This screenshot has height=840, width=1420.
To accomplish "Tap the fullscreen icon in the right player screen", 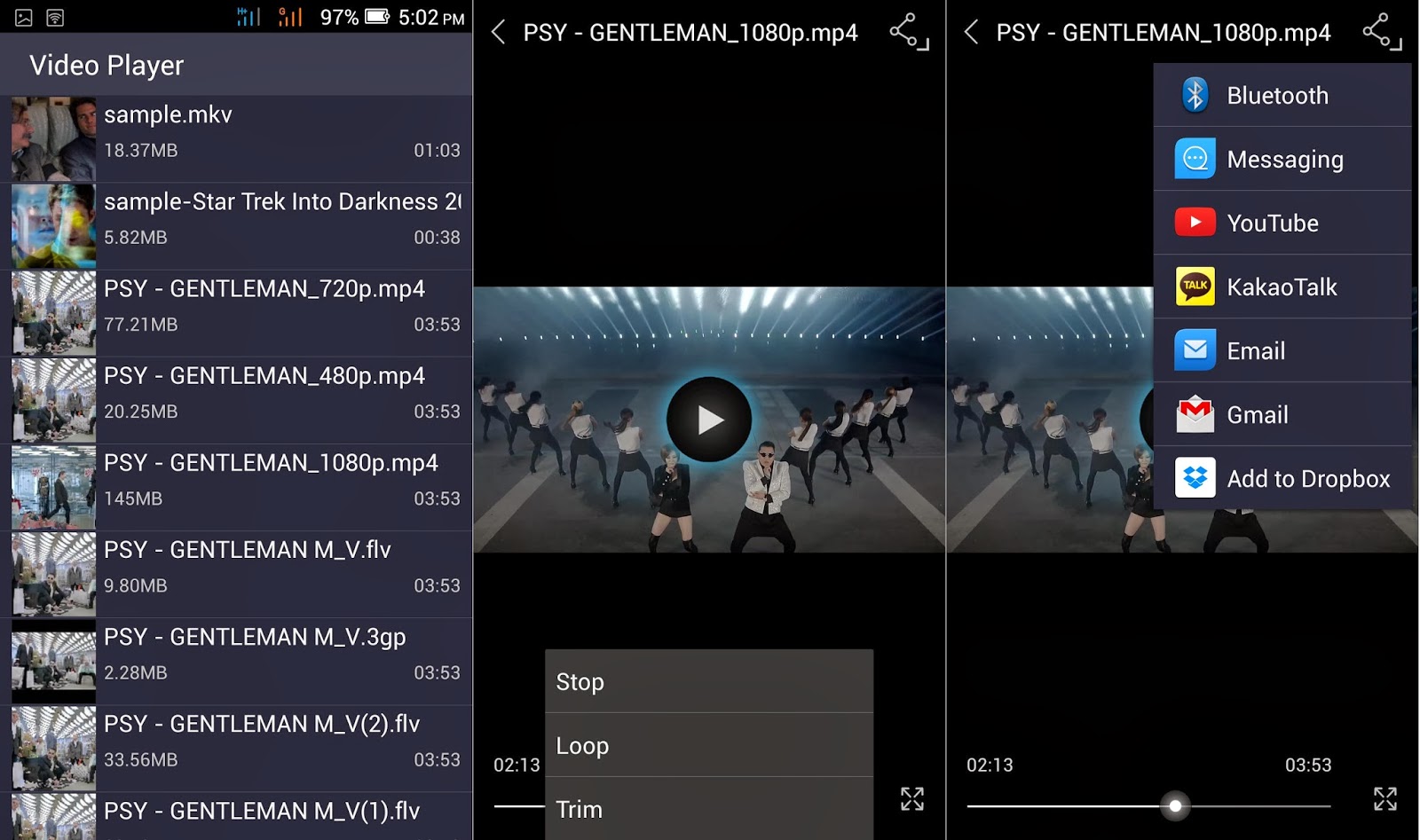I will tap(1385, 798).
